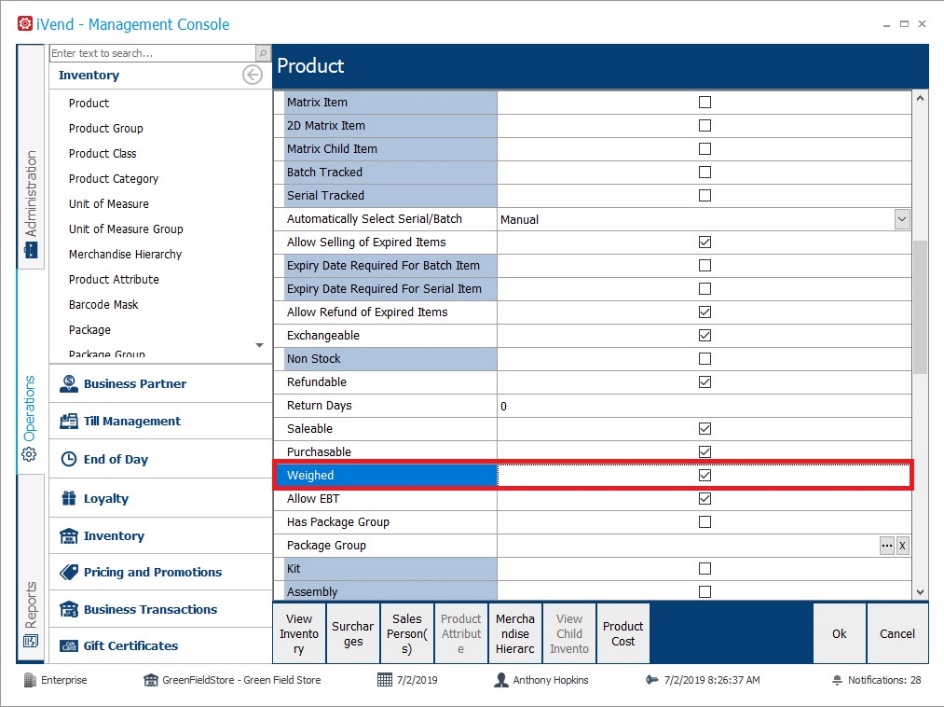Click the search magnifier icon

point(263,53)
